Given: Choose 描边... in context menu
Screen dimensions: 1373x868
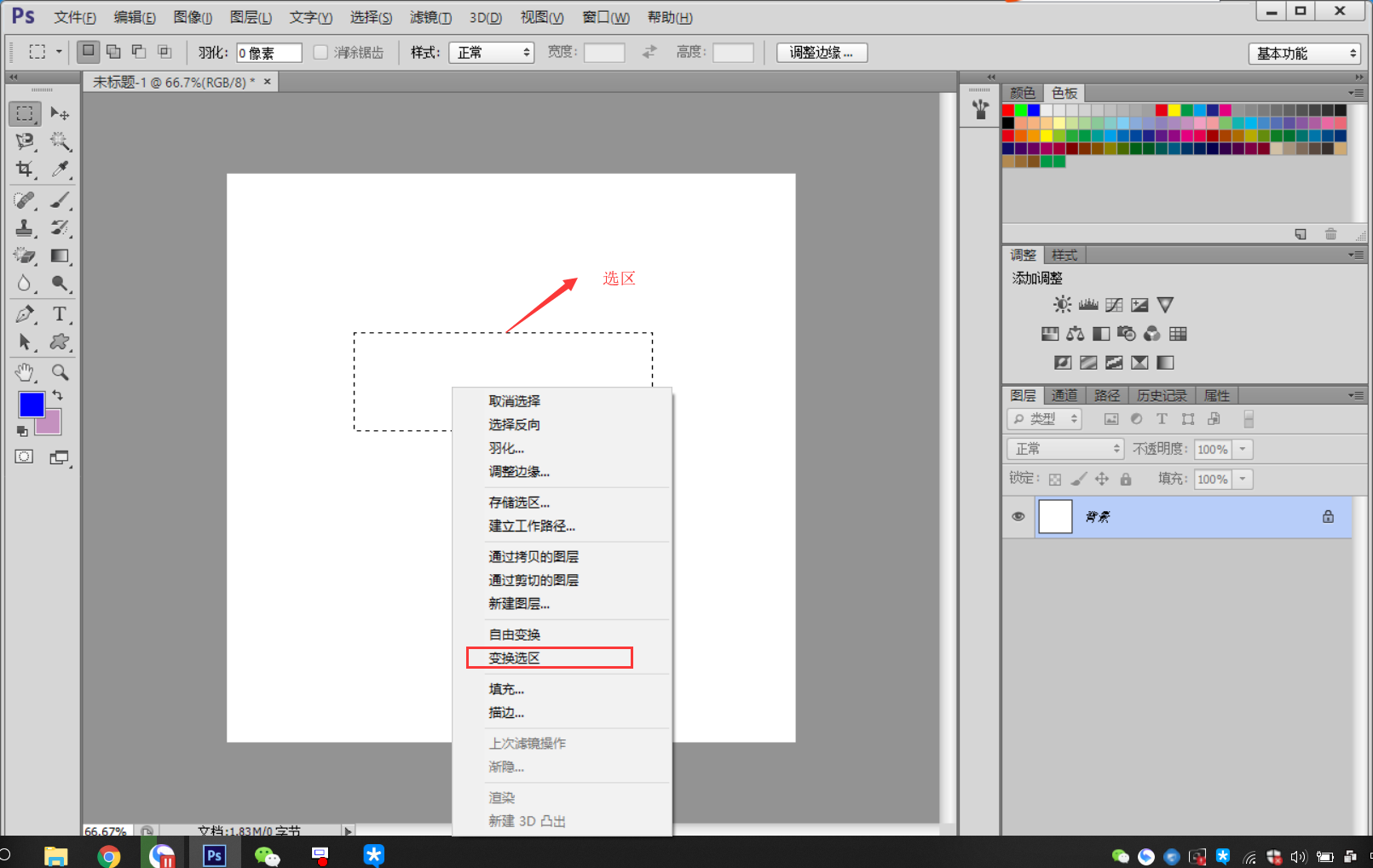Looking at the screenshot, I should click(x=506, y=713).
